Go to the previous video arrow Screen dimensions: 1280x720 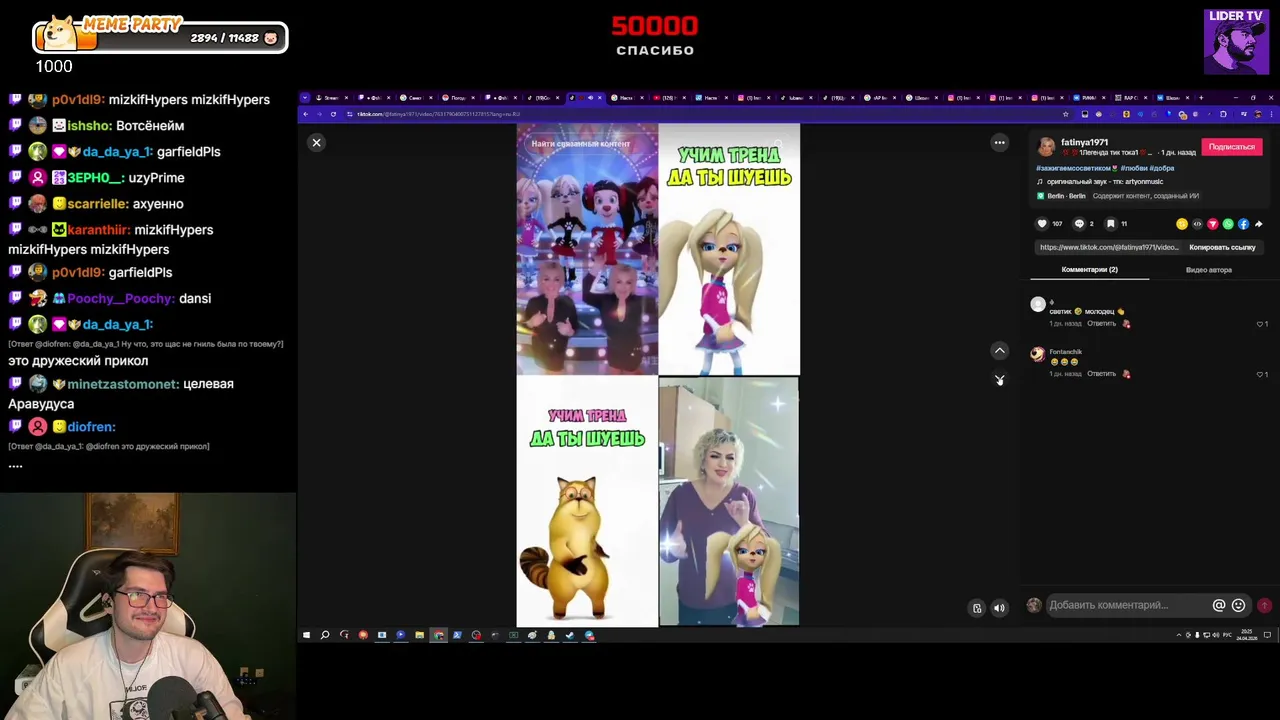point(999,350)
